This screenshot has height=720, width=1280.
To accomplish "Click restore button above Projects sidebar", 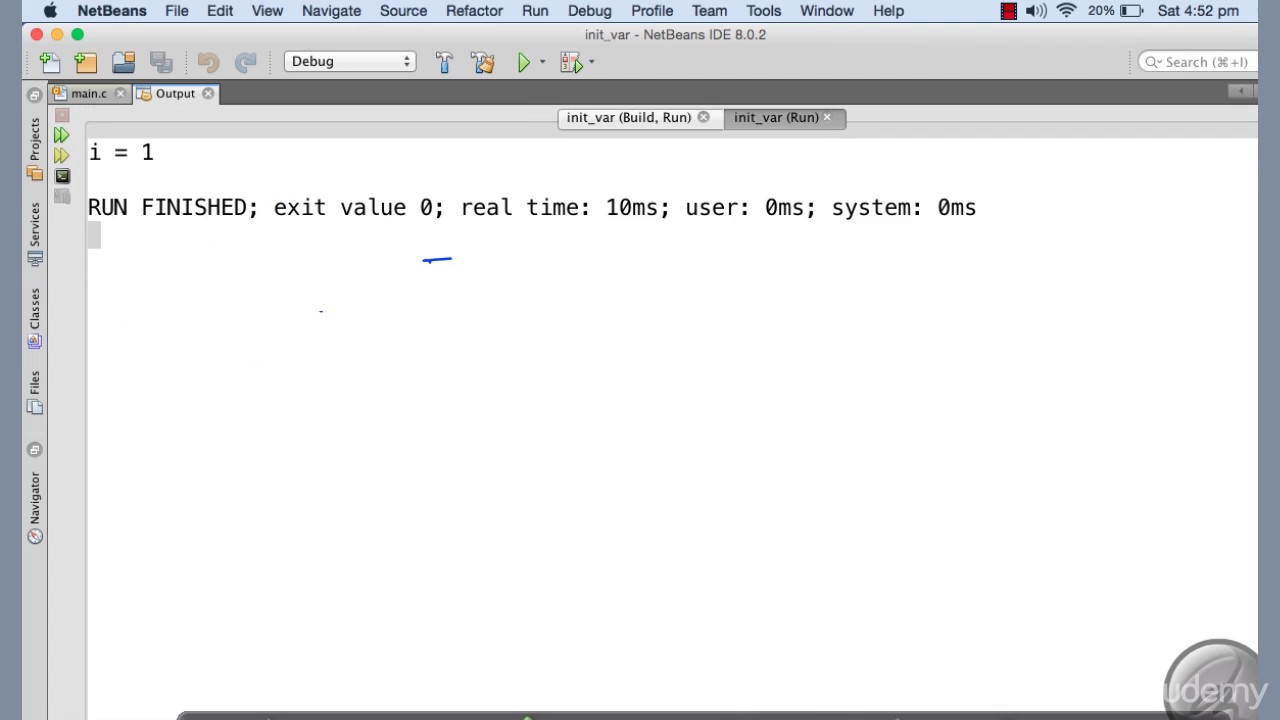I will pyautogui.click(x=35, y=95).
